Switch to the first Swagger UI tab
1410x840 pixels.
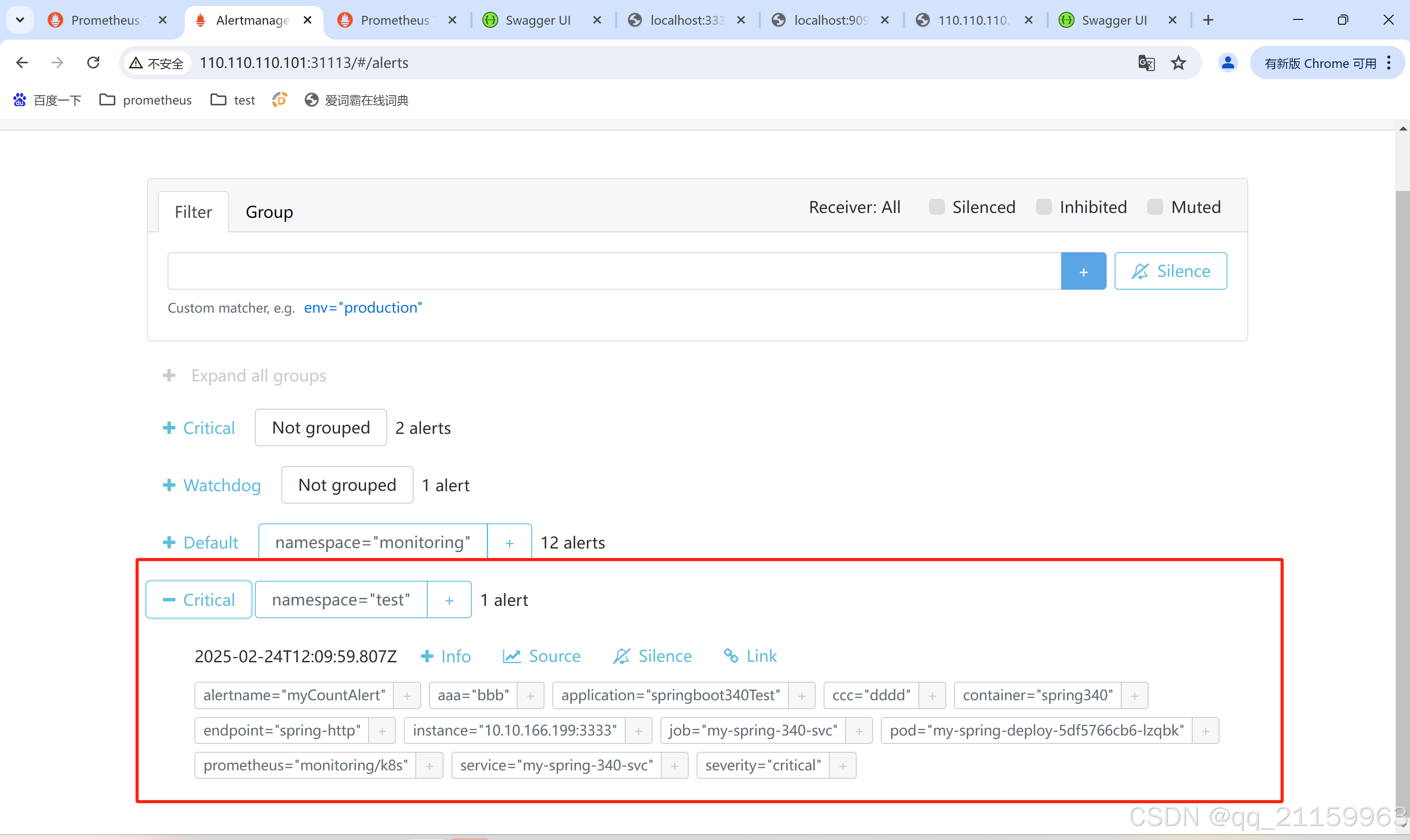tap(537, 20)
